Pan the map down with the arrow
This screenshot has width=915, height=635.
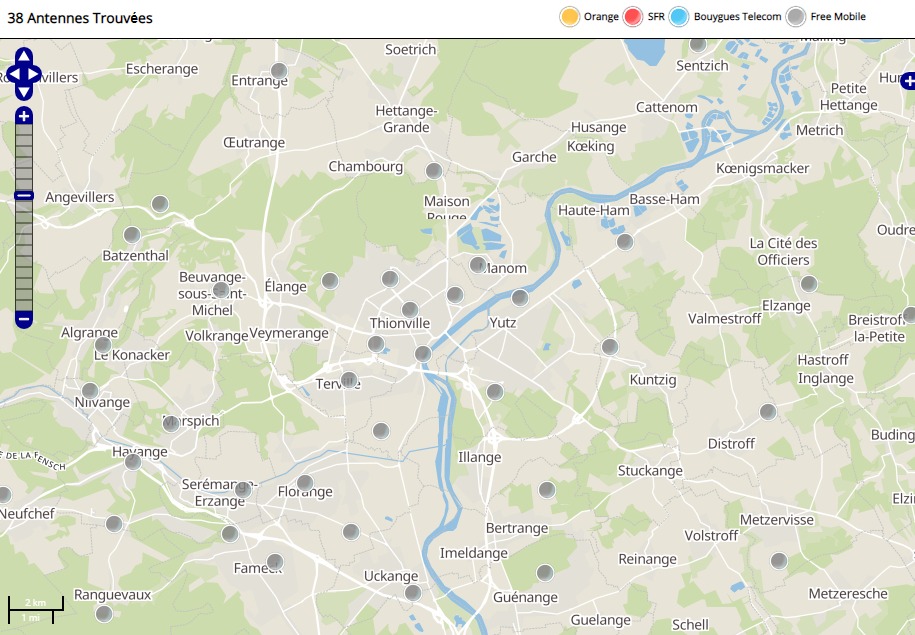pos(24,93)
